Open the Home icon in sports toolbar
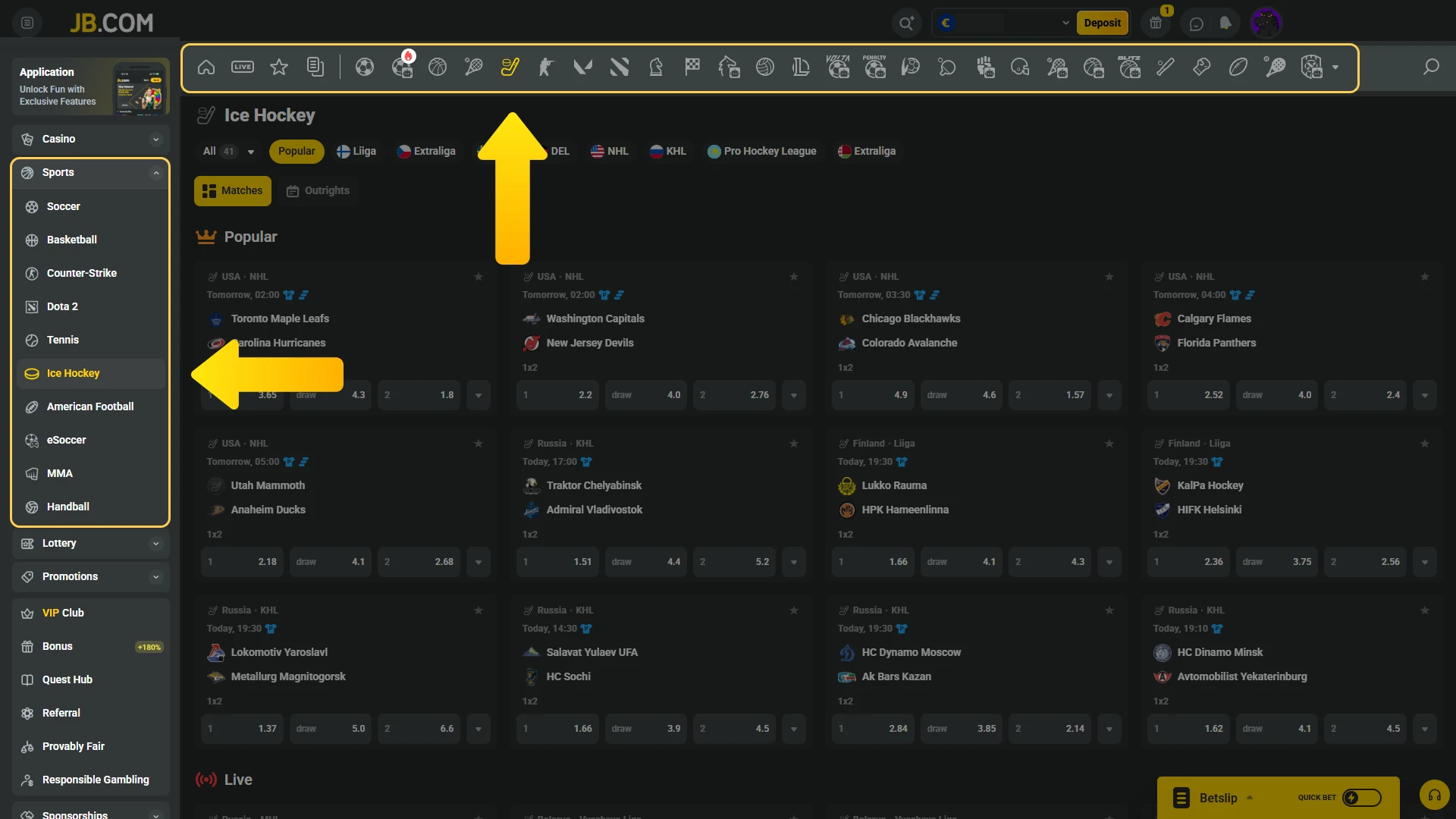 (206, 67)
